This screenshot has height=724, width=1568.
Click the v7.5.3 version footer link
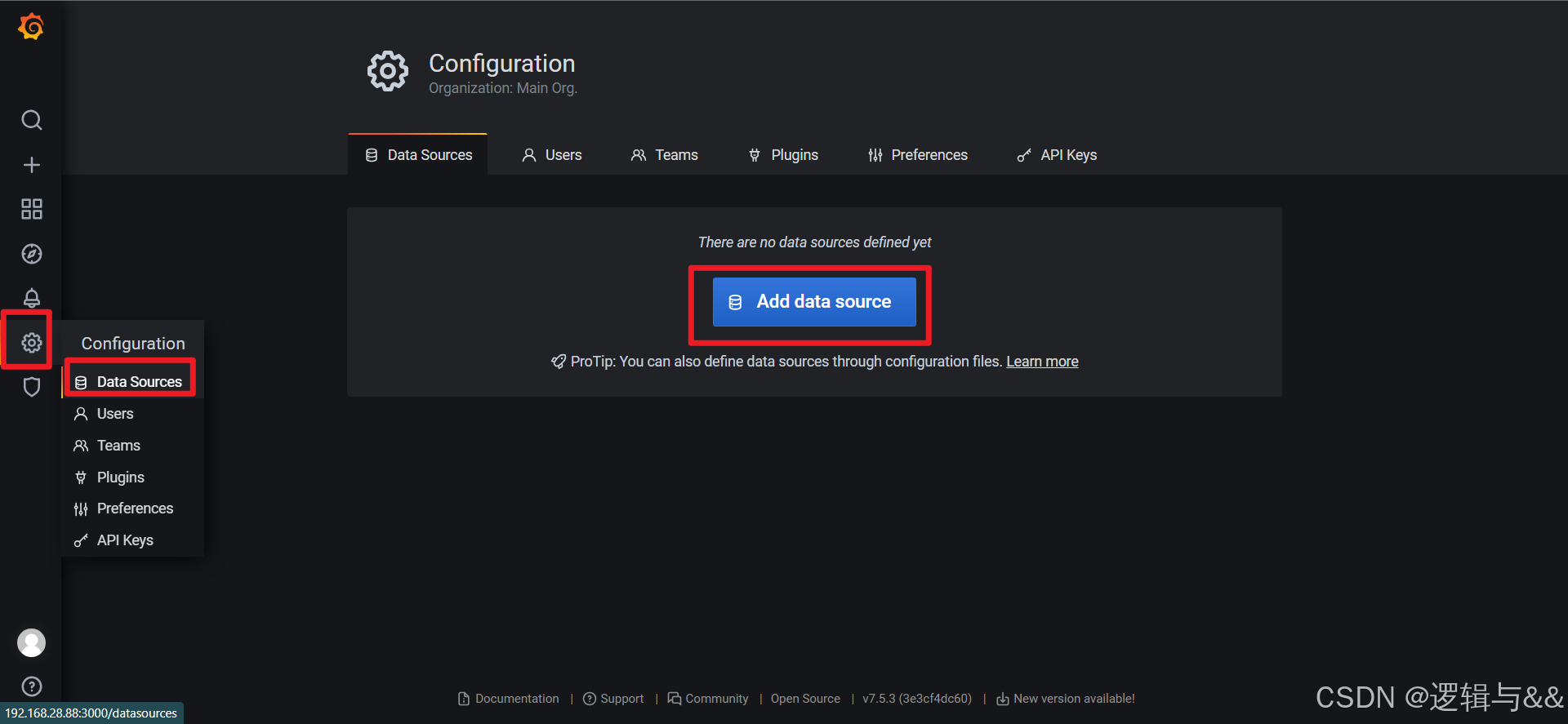pyautogui.click(x=917, y=699)
